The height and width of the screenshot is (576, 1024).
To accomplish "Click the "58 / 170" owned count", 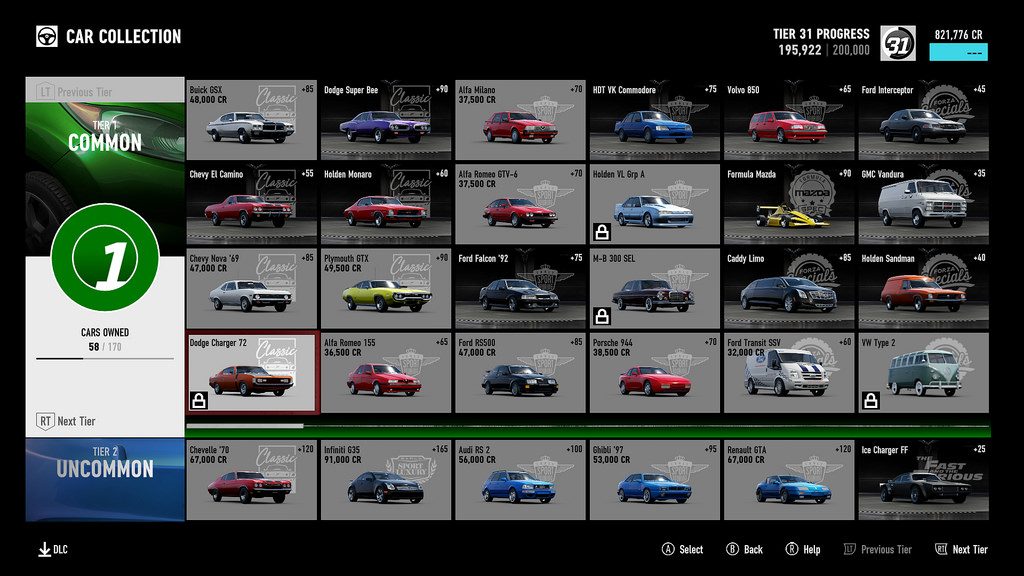I will pyautogui.click(x=105, y=347).
